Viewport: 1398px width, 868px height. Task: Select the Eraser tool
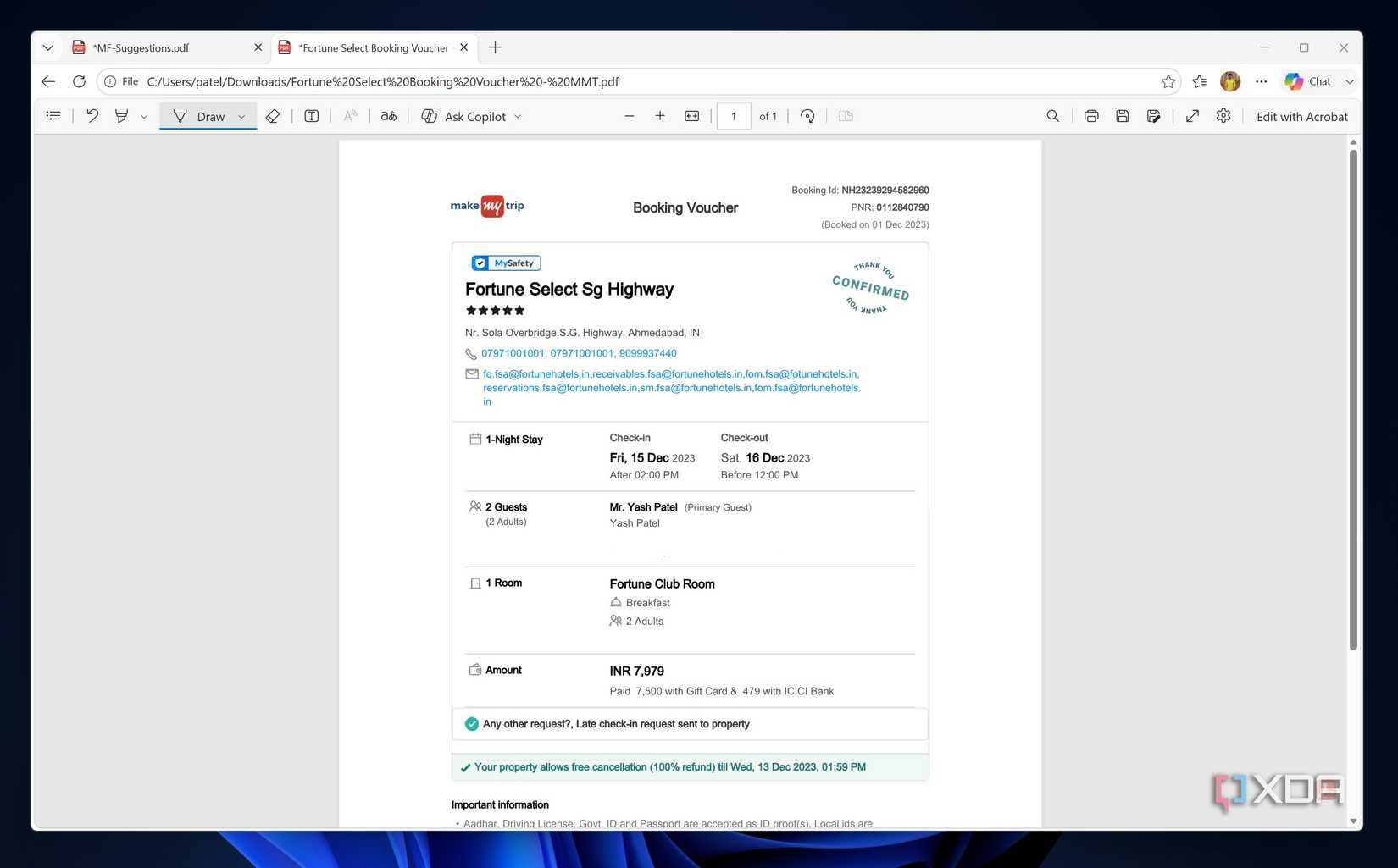coord(273,116)
